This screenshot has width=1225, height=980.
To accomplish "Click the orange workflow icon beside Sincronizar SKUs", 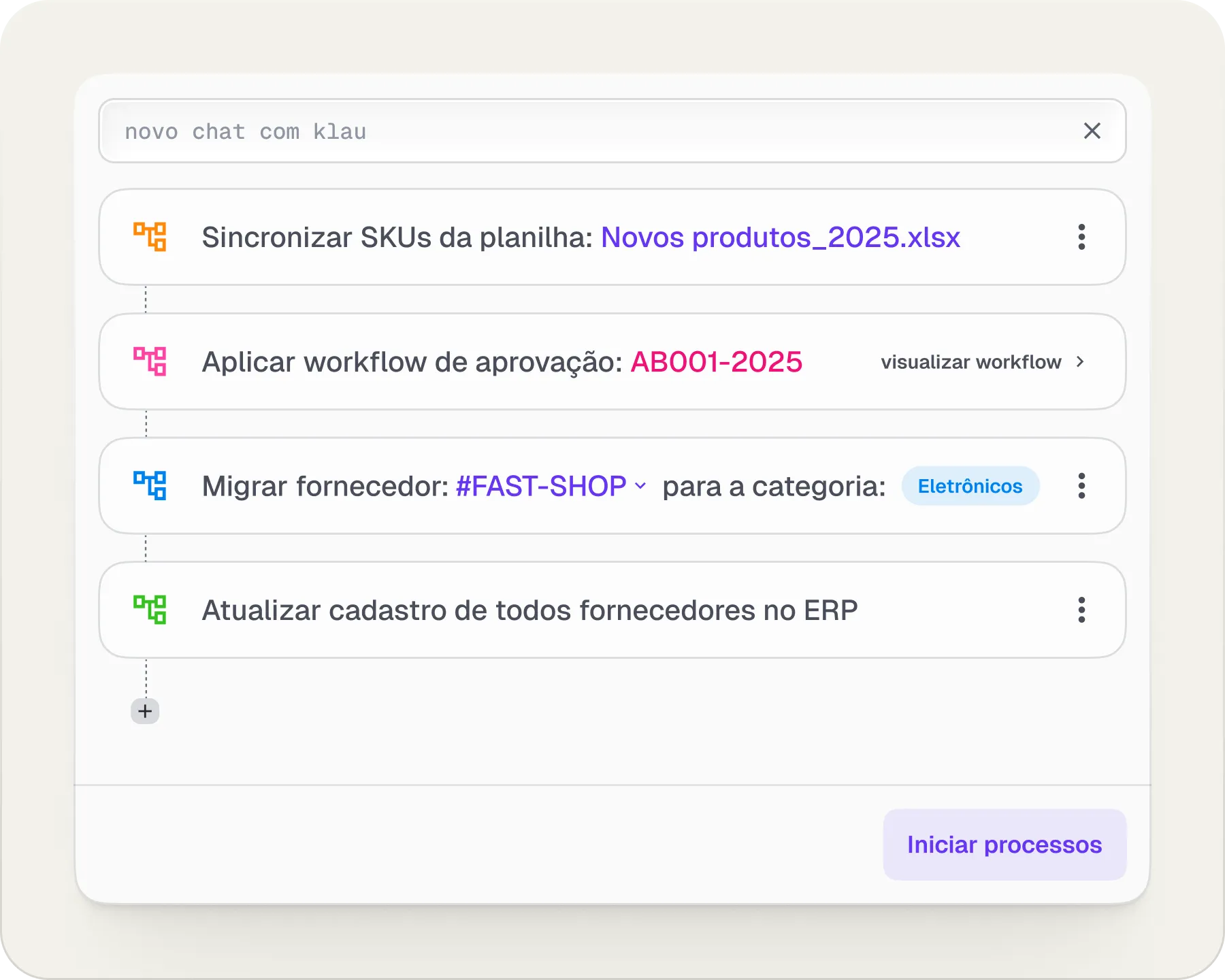I will 150,237.
